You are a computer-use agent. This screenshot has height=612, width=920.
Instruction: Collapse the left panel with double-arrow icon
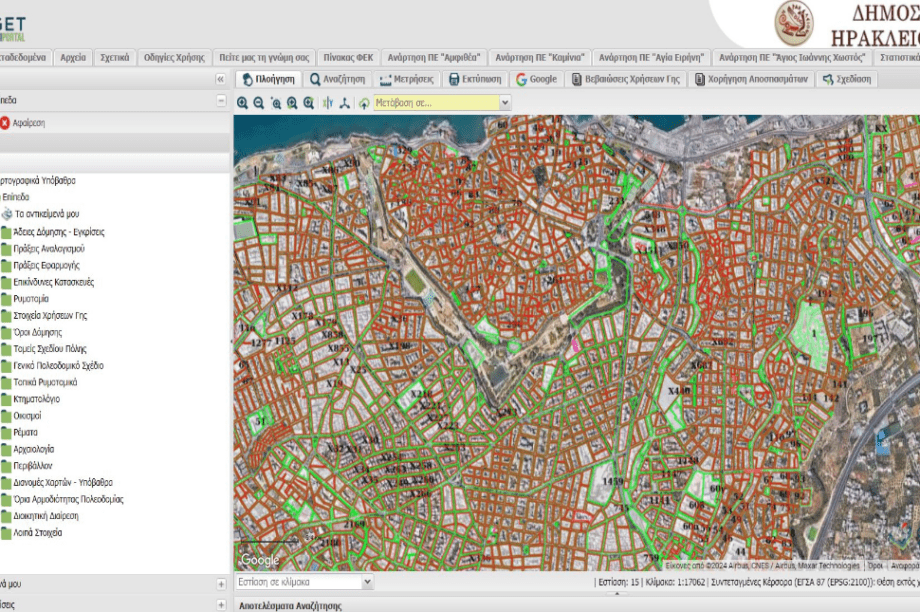coord(221,79)
